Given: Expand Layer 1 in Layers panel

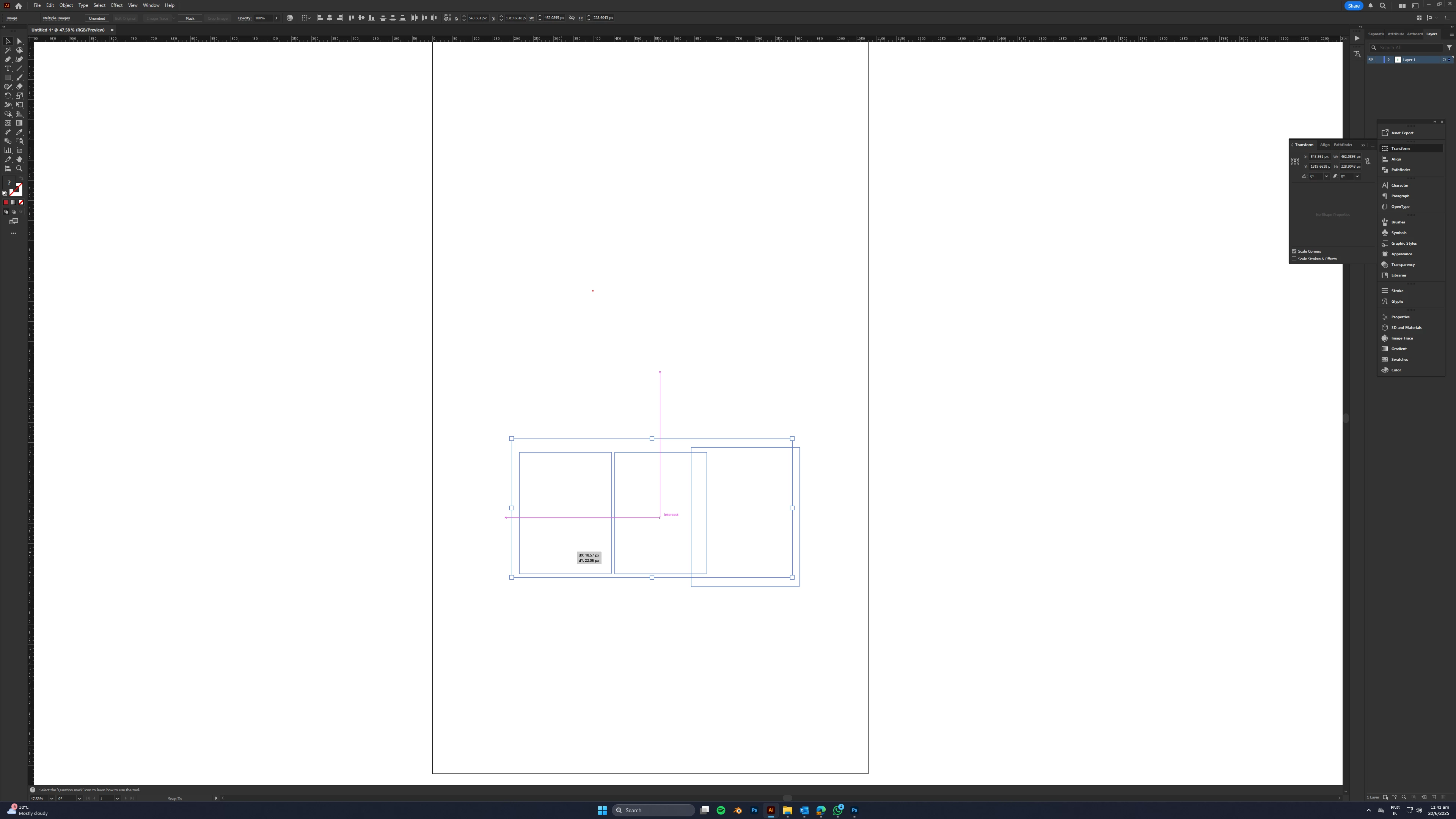Looking at the screenshot, I should click(x=1389, y=59).
